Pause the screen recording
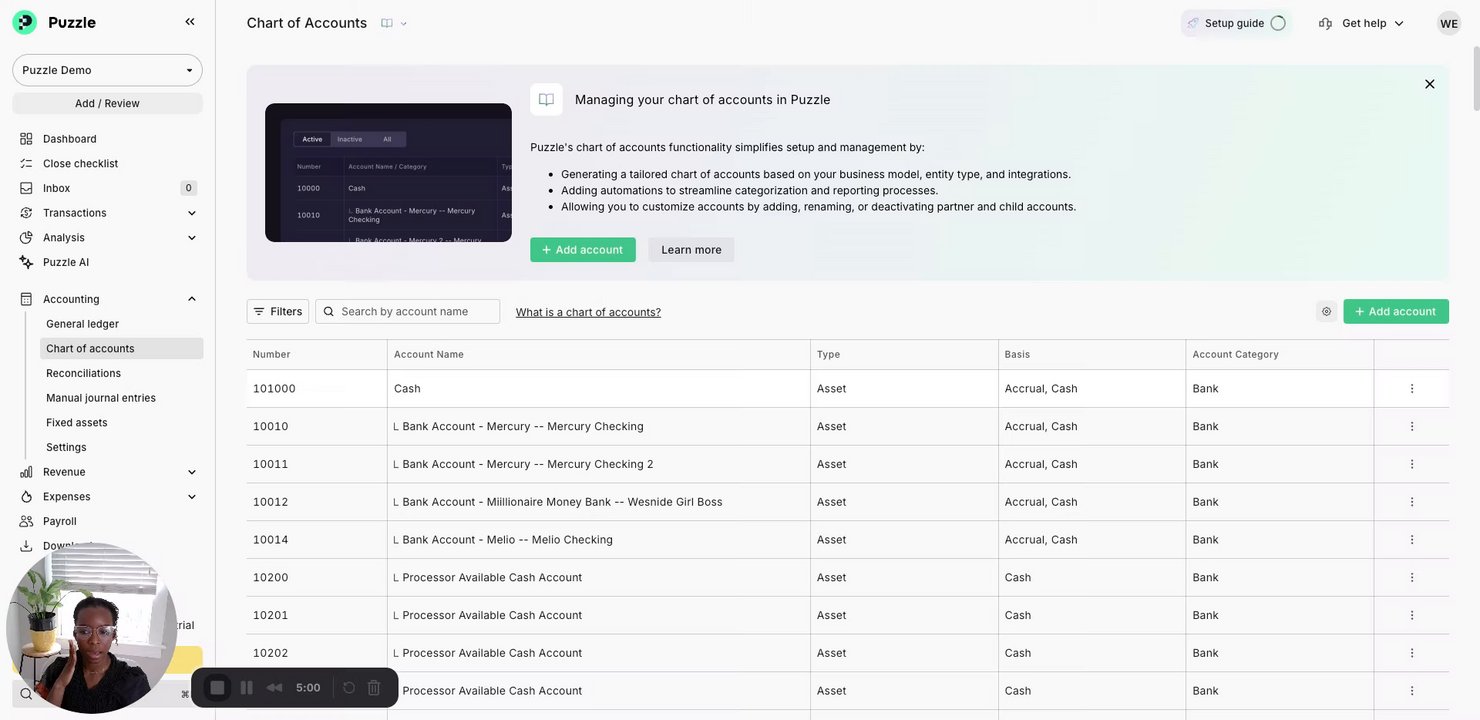The width and height of the screenshot is (1480, 720). point(246,688)
